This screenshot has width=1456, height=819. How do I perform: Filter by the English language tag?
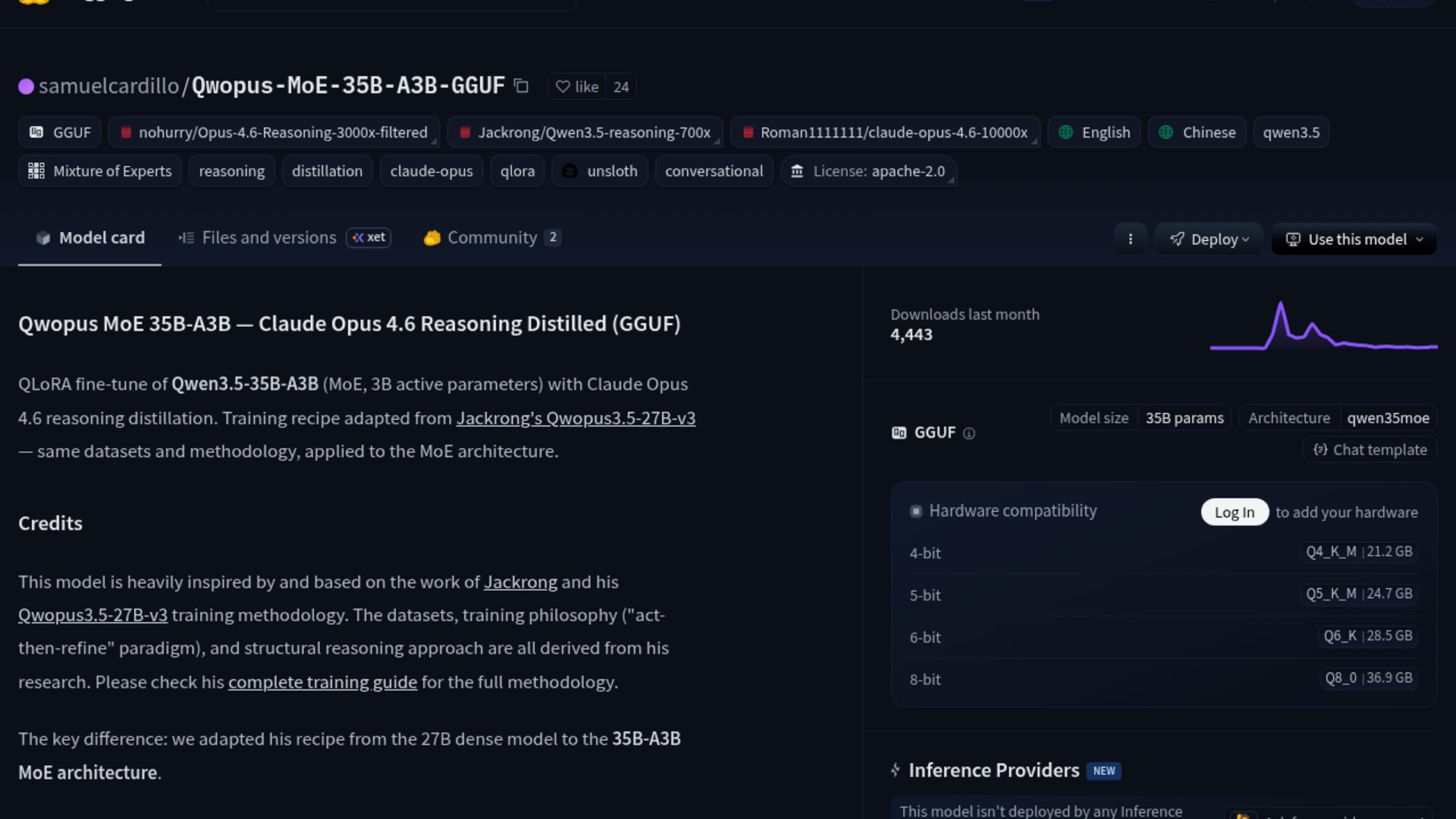click(1094, 133)
